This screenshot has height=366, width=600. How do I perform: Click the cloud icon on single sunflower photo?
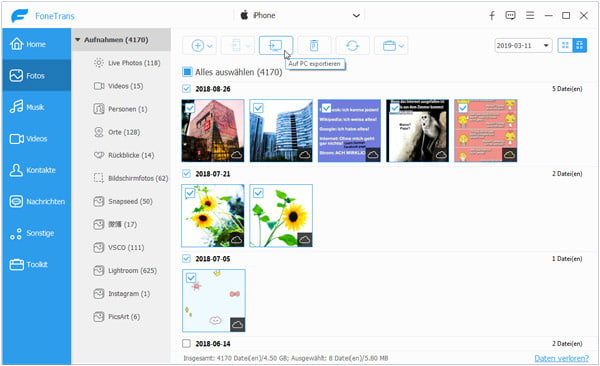pyautogui.click(x=305, y=240)
